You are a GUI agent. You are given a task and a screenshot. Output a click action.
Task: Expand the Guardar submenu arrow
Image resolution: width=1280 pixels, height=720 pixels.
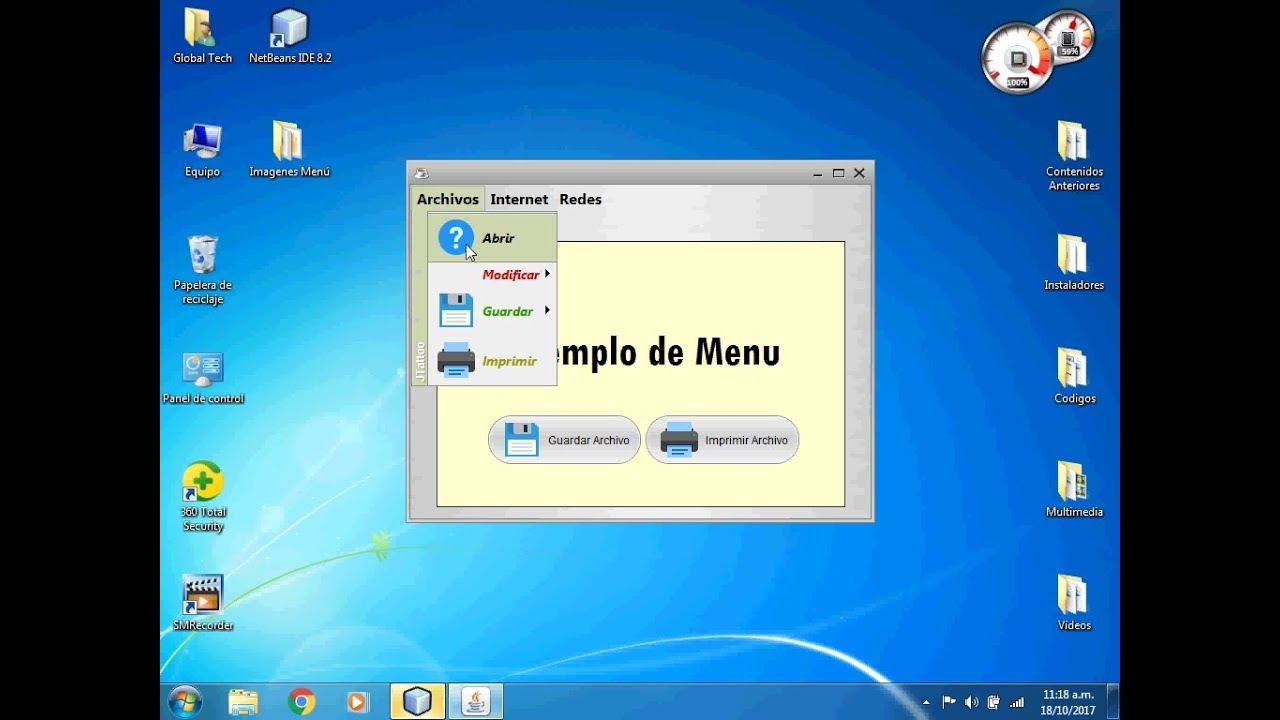pyautogui.click(x=547, y=310)
